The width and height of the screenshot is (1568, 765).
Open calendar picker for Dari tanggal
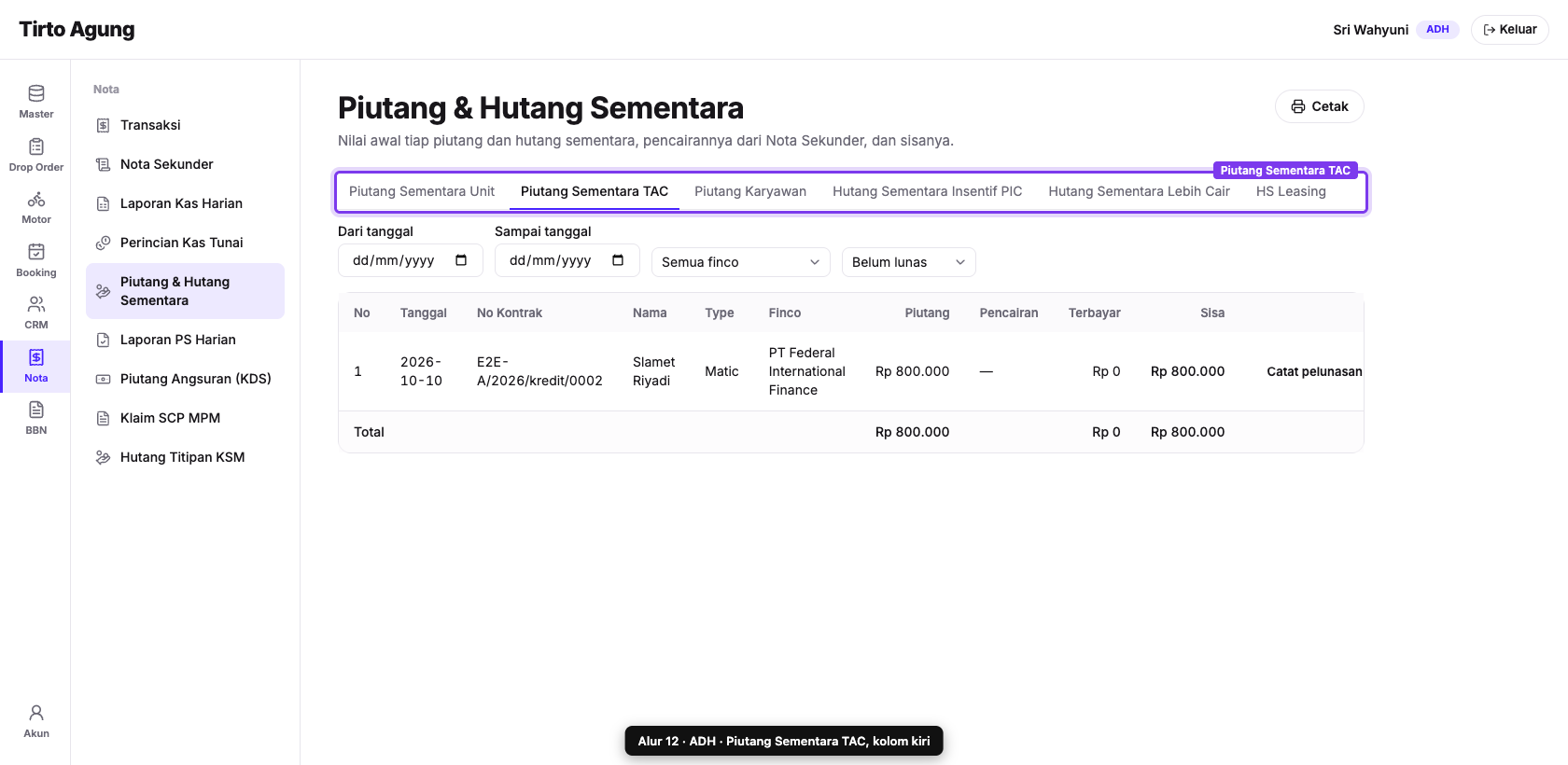461,260
